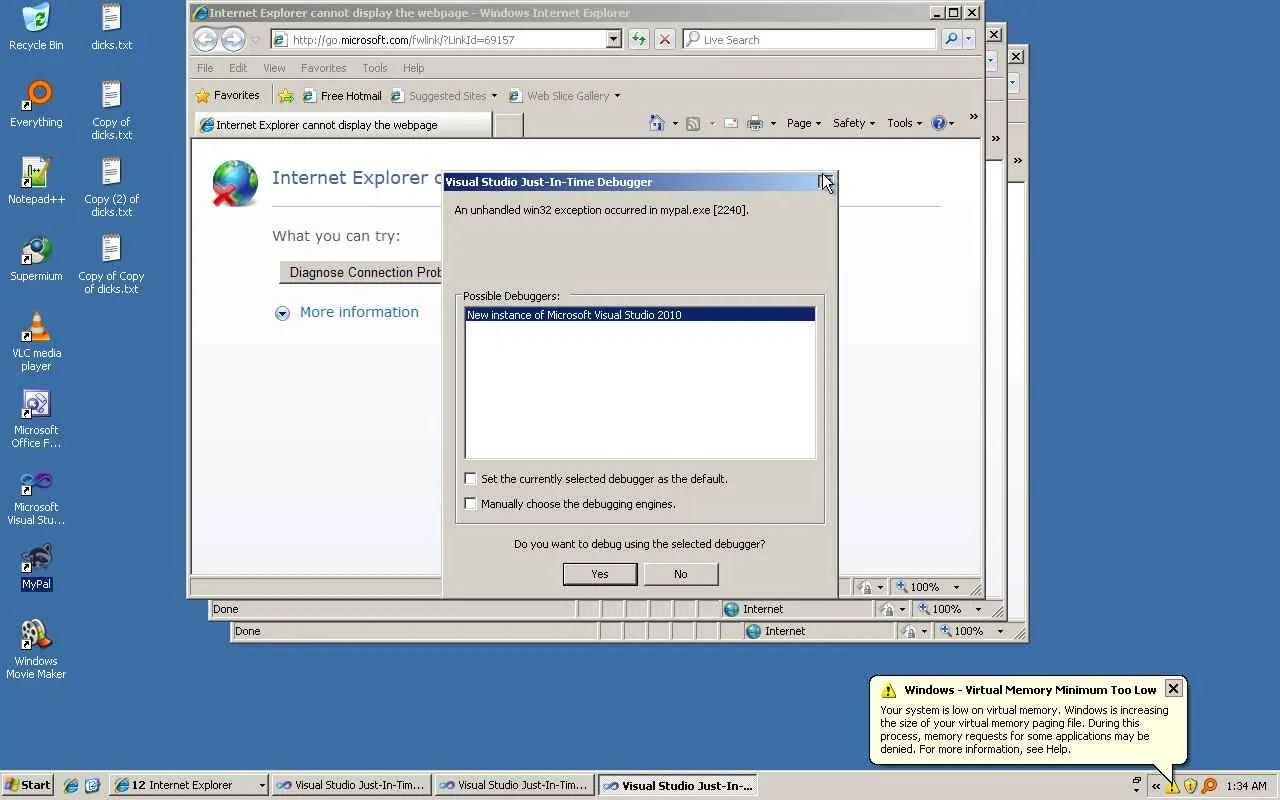Open the Tools menu in the menu bar

[375, 68]
